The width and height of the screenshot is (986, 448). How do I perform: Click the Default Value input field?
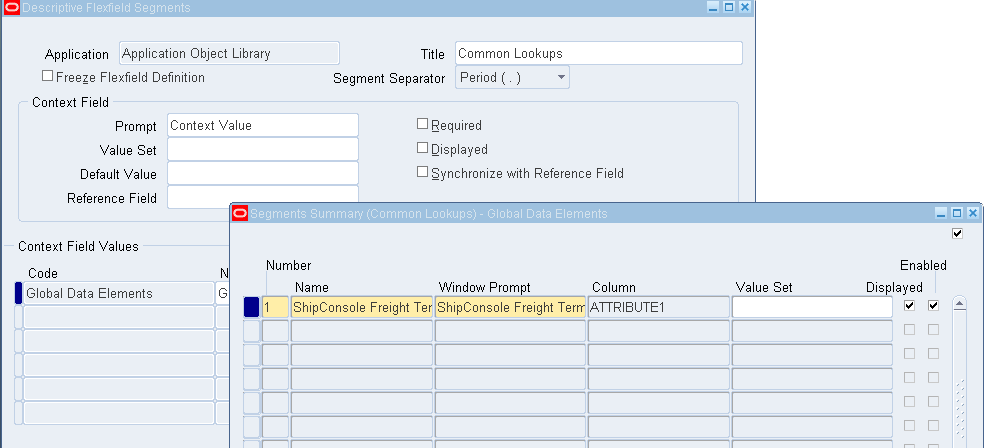[x=263, y=173]
